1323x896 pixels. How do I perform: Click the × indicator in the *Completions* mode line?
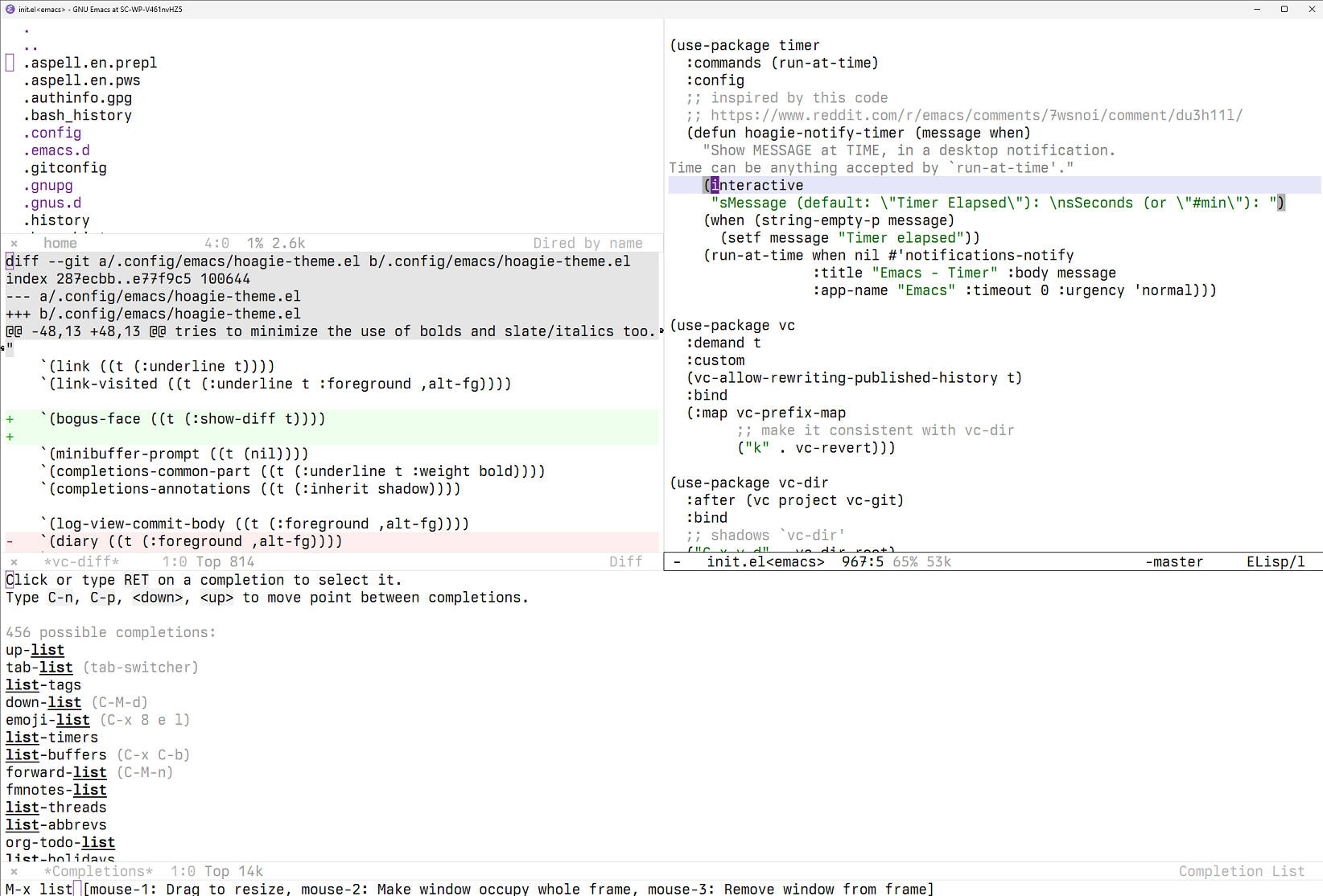[x=14, y=872]
